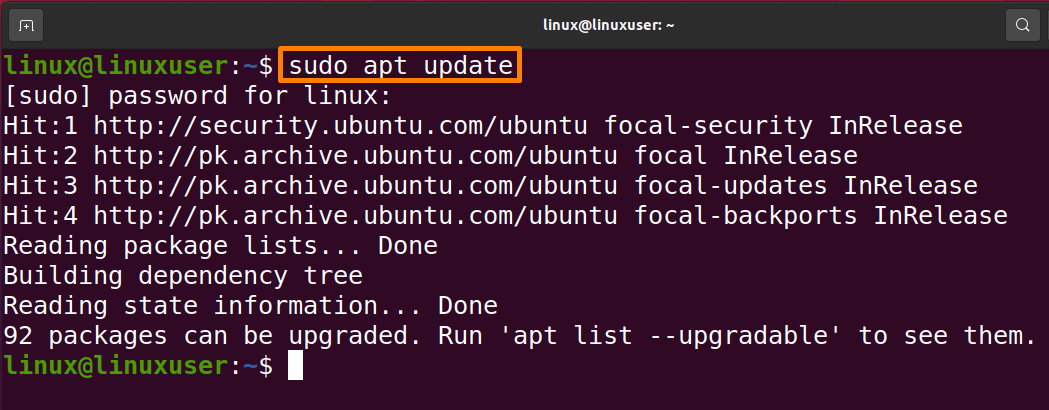Screen dimensions: 1049x410
Task: Open a new terminal tab
Action: pyautogui.click(x=26, y=25)
